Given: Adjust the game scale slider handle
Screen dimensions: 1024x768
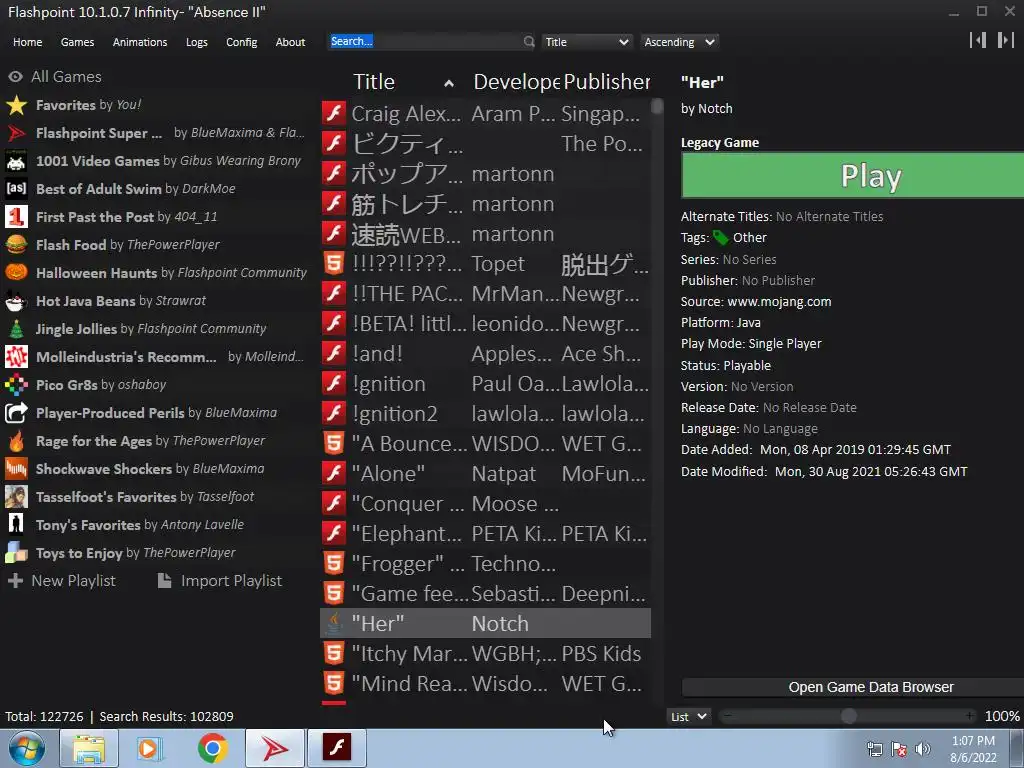Looking at the screenshot, I should (x=848, y=716).
